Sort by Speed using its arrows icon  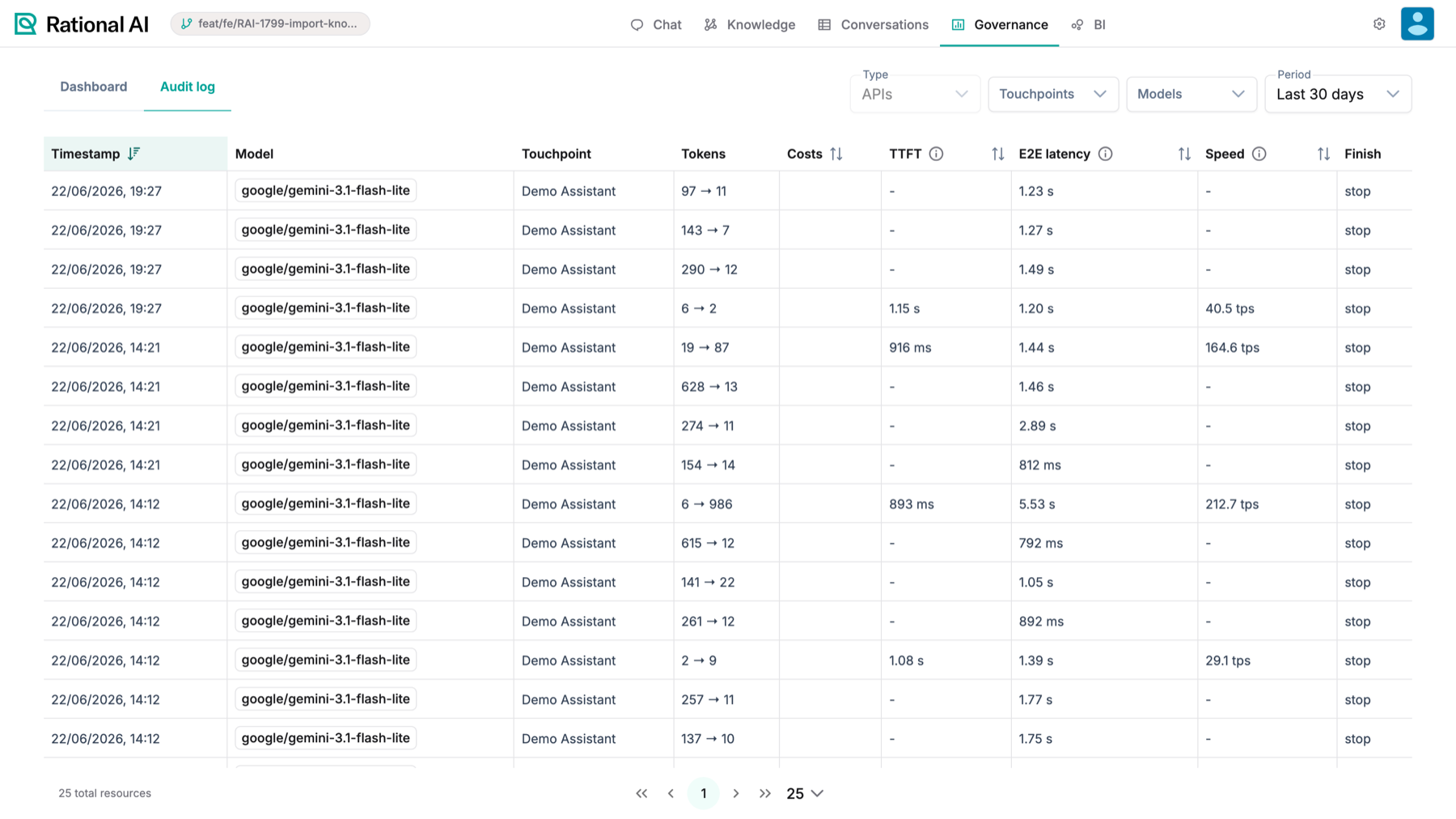[x=1323, y=154]
